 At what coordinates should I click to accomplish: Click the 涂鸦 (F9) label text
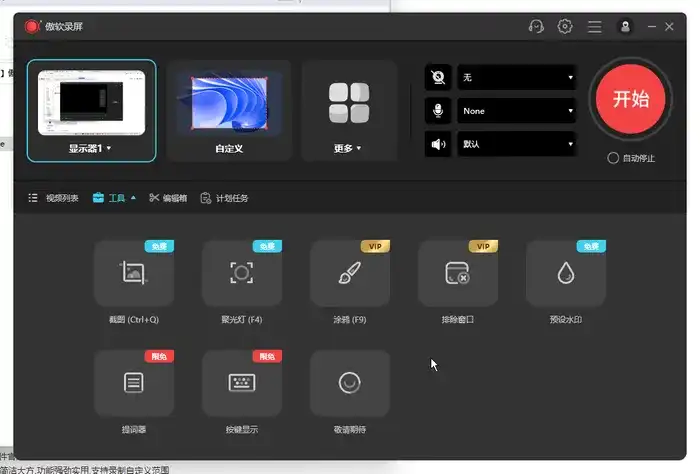[x=350, y=320]
